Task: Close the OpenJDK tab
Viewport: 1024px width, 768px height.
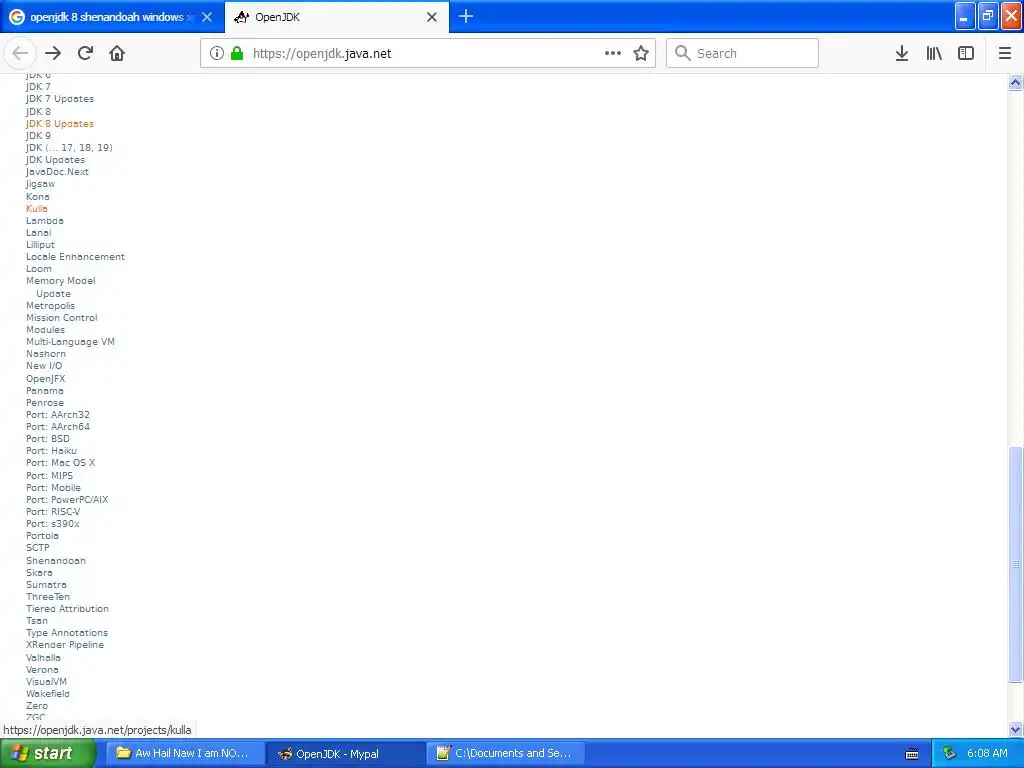Action: (x=432, y=17)
